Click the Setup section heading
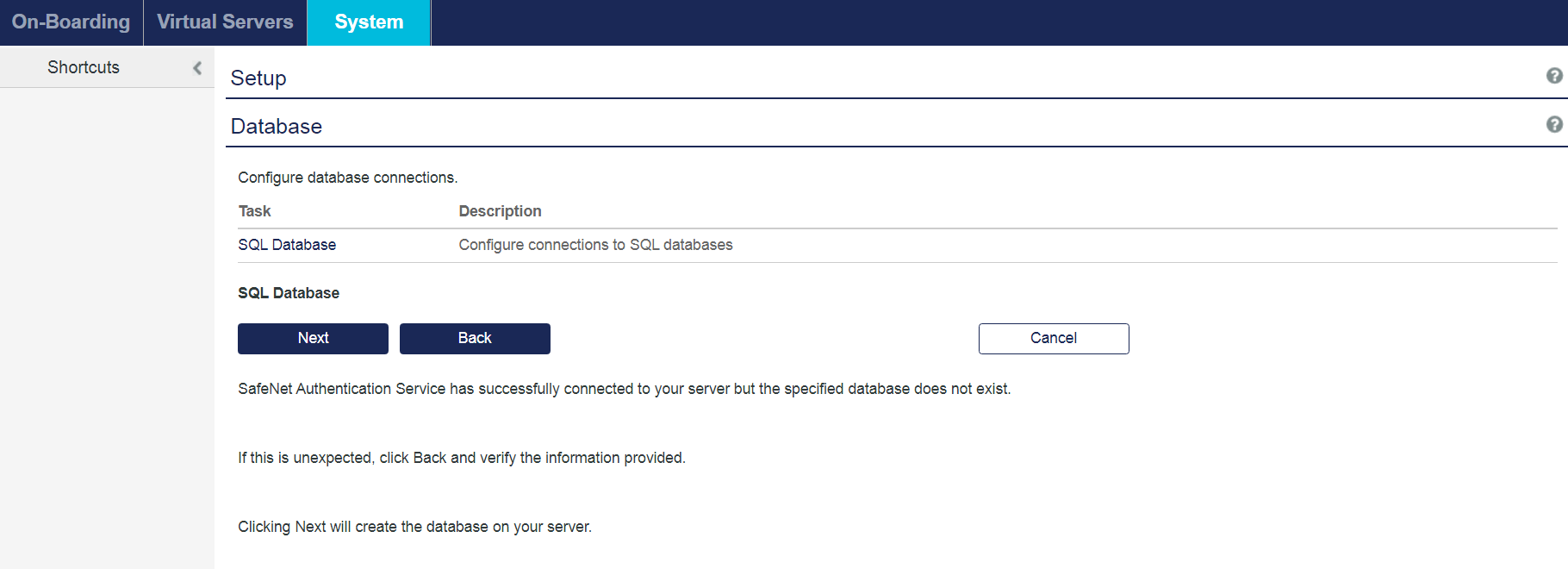1568x569 pixels. click(x=258, y=78)
